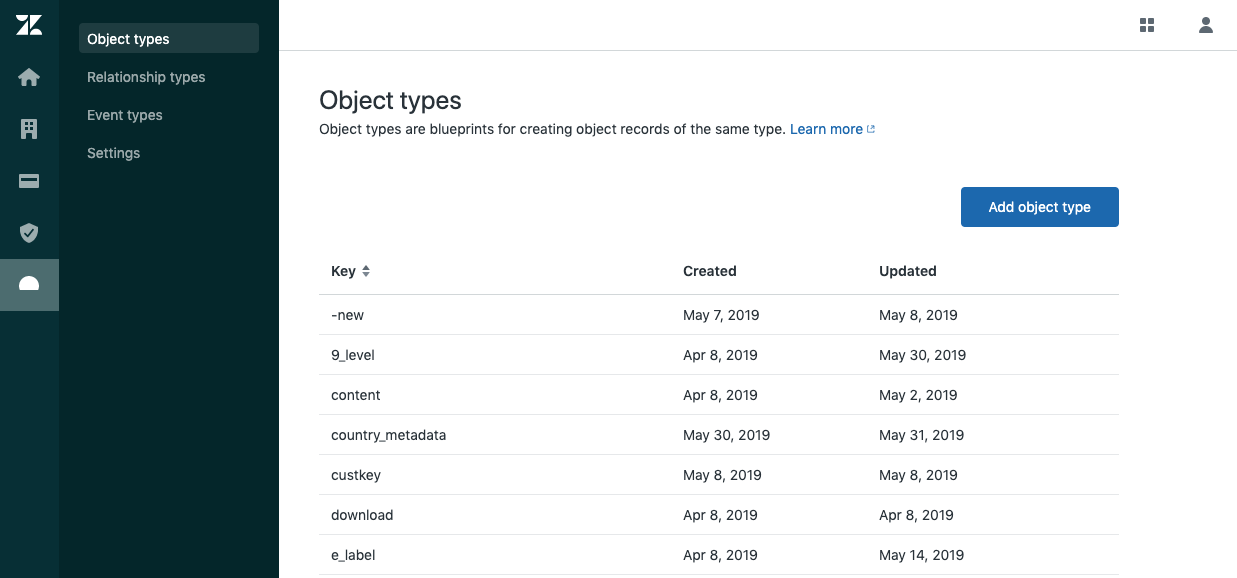Select the custkey object type
The height and width of the screenshot is (578, 1237).
355,474
